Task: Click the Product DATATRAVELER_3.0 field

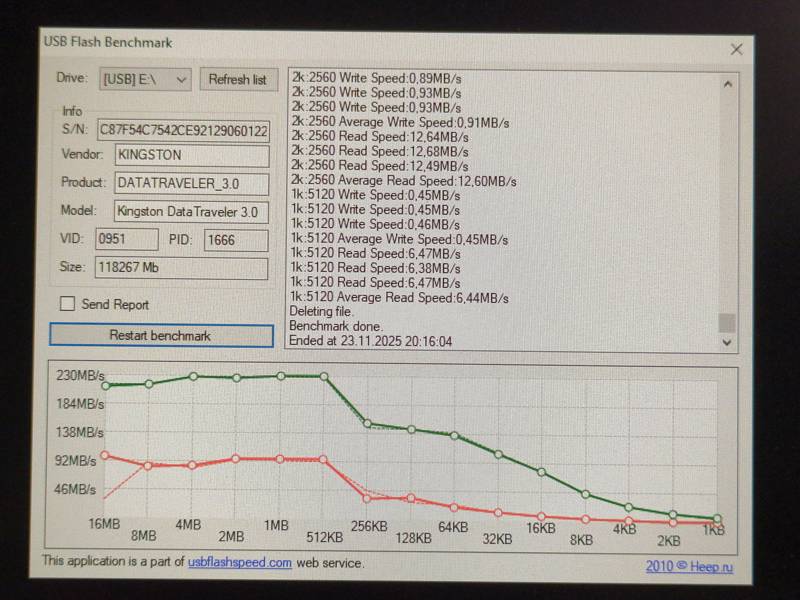Action: [x=191, y=184]
